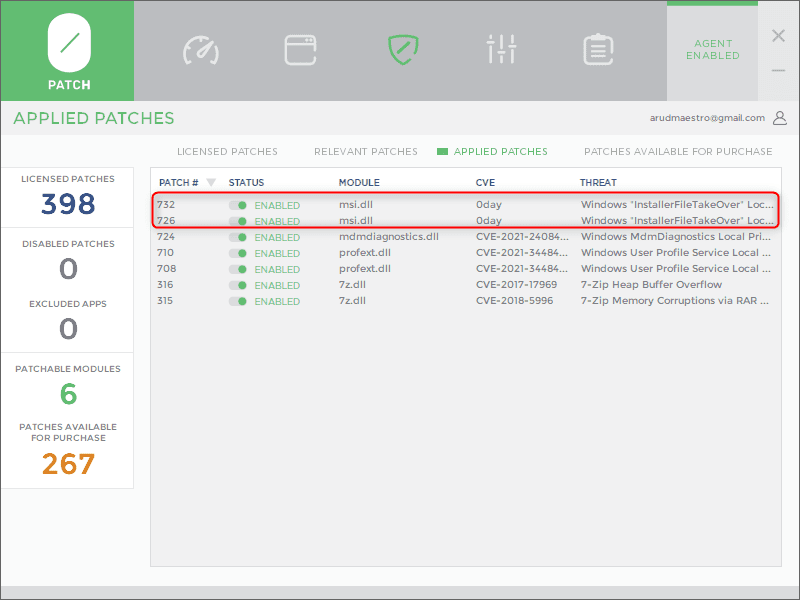Select the patches shield icon

pos(403,49)
